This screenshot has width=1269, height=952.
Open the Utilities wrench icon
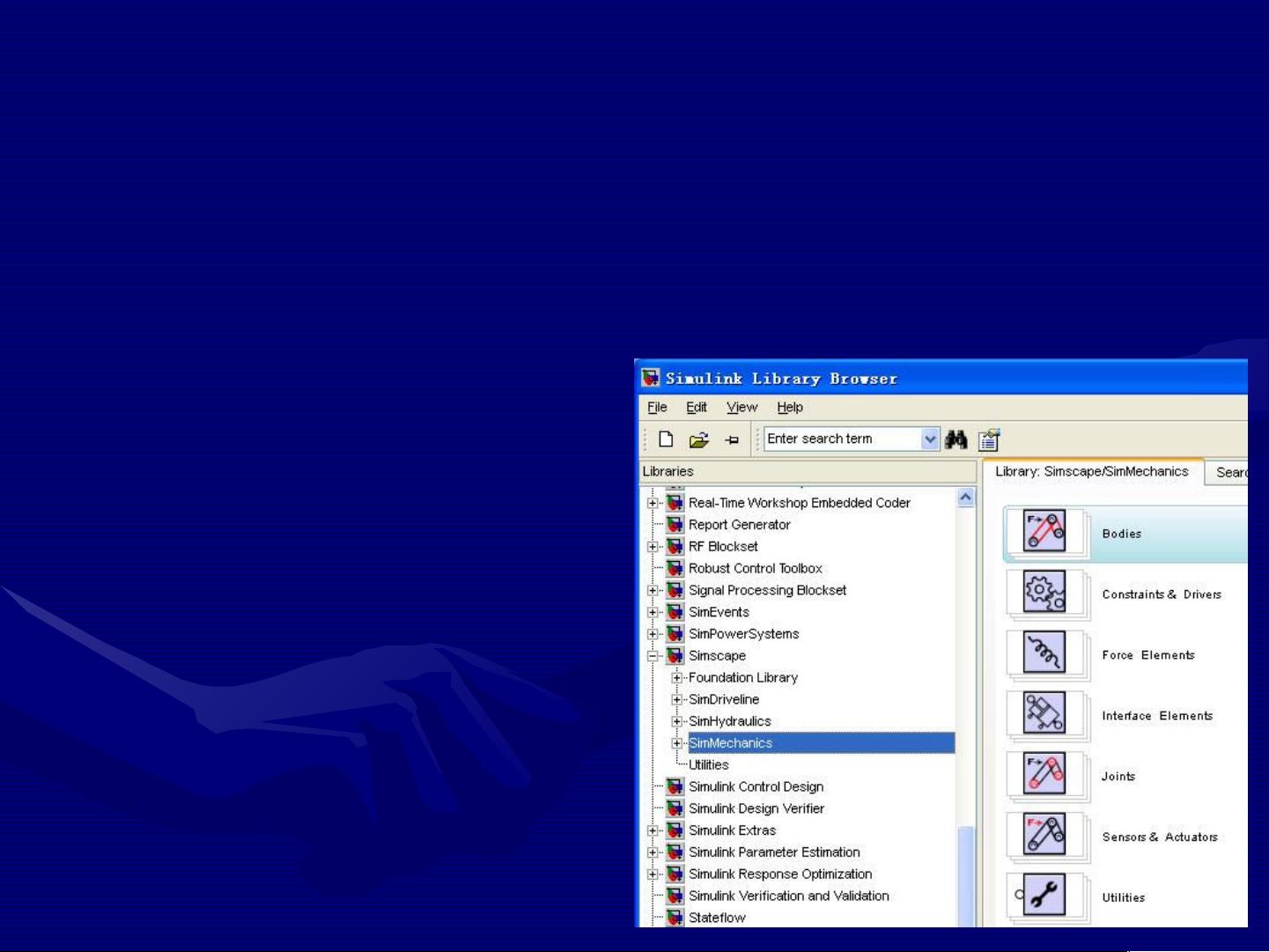point(1044,895)
